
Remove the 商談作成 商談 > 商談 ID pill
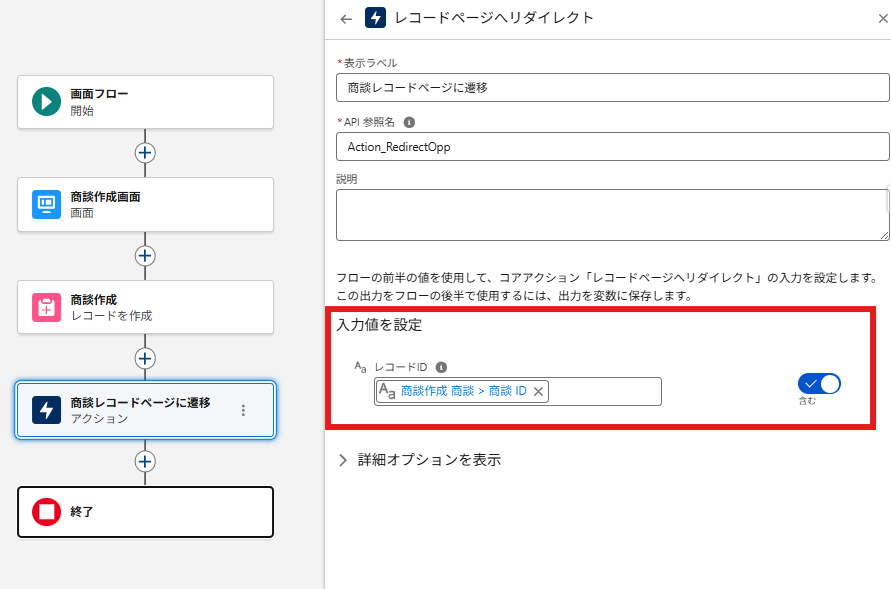pos(538,392)
